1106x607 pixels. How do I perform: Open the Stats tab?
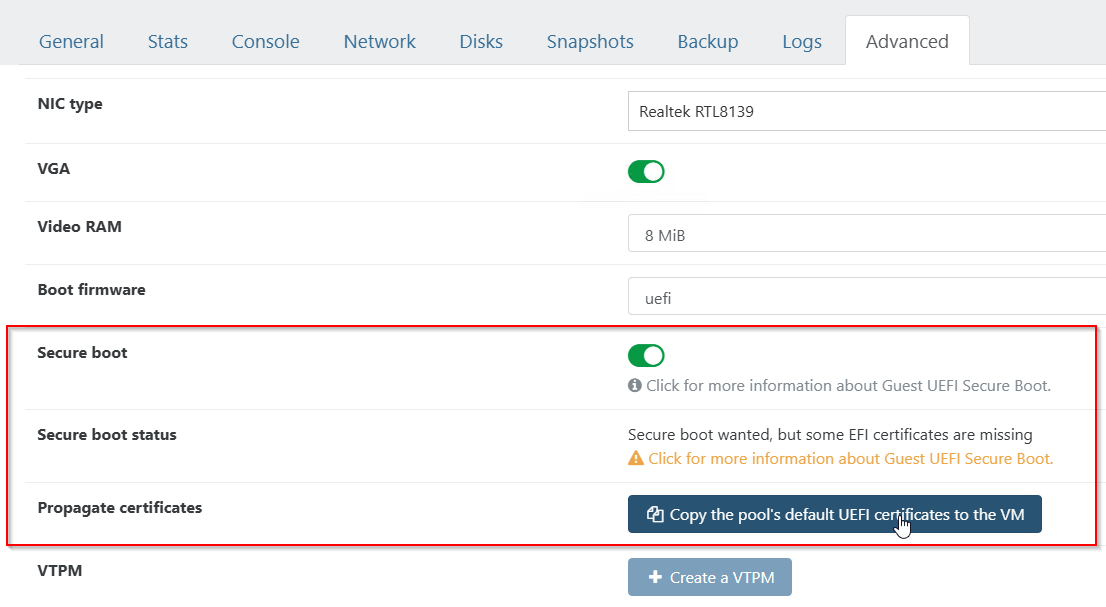click(x=167, y=42)
